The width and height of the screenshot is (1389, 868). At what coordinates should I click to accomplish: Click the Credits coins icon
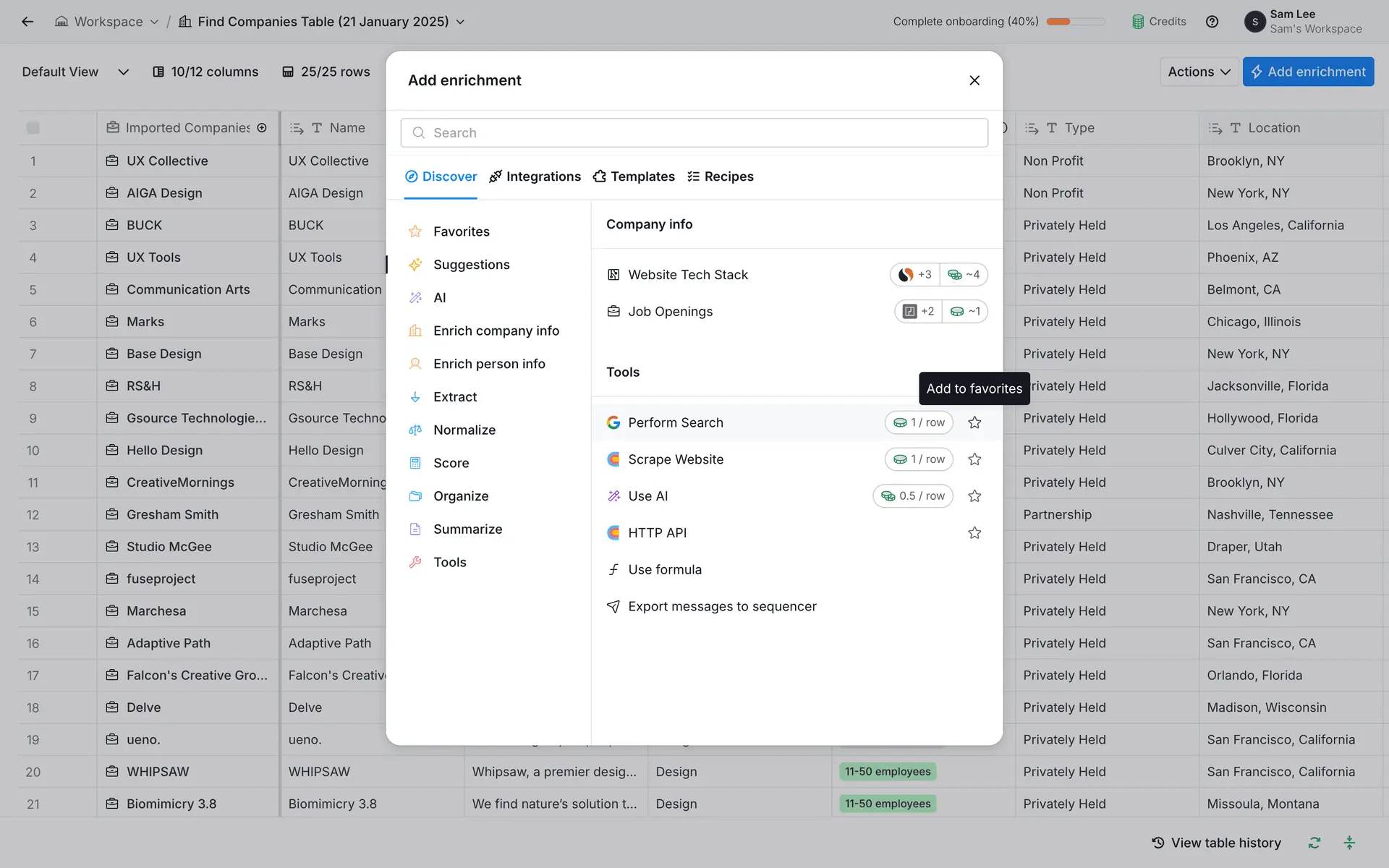[1138, 22]
